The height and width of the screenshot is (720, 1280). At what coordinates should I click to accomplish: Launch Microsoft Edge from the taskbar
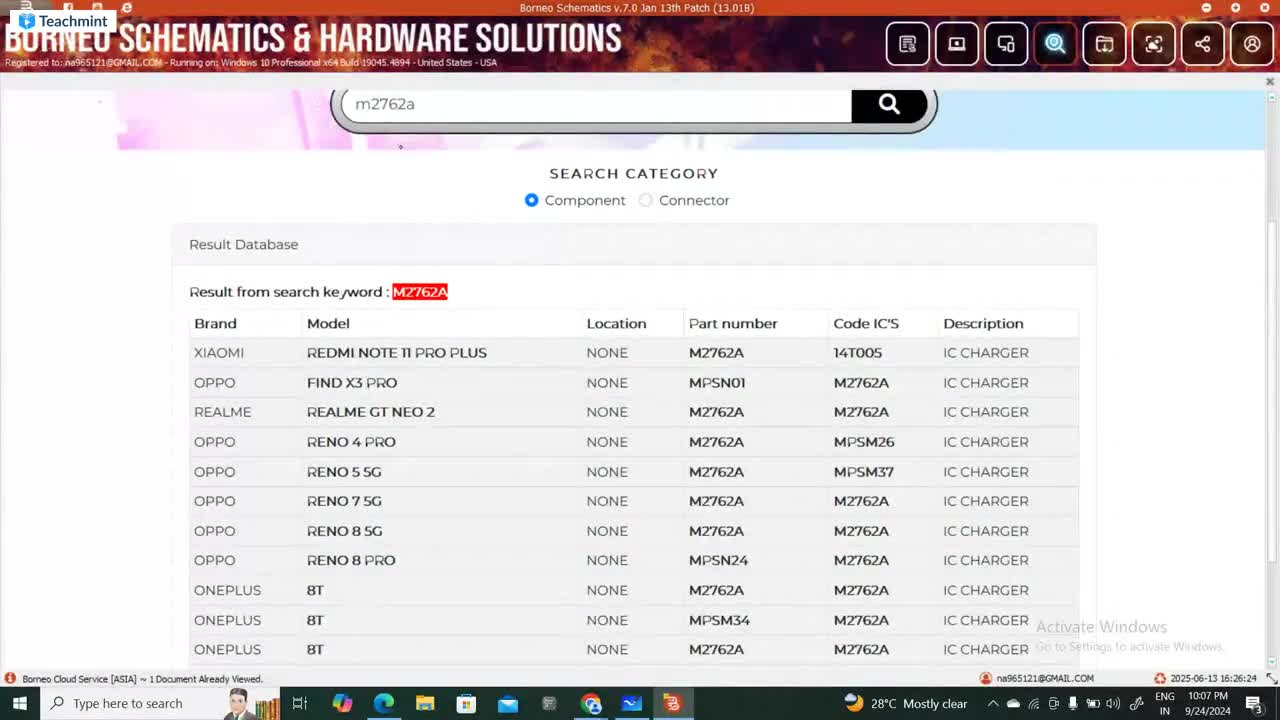(x=384, y=704)
